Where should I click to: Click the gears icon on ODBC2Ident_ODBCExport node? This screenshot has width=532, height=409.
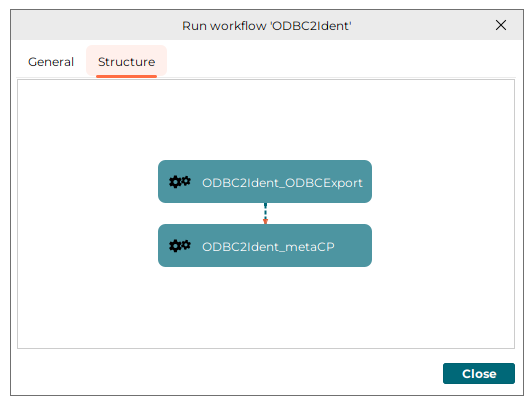[180, 182]
